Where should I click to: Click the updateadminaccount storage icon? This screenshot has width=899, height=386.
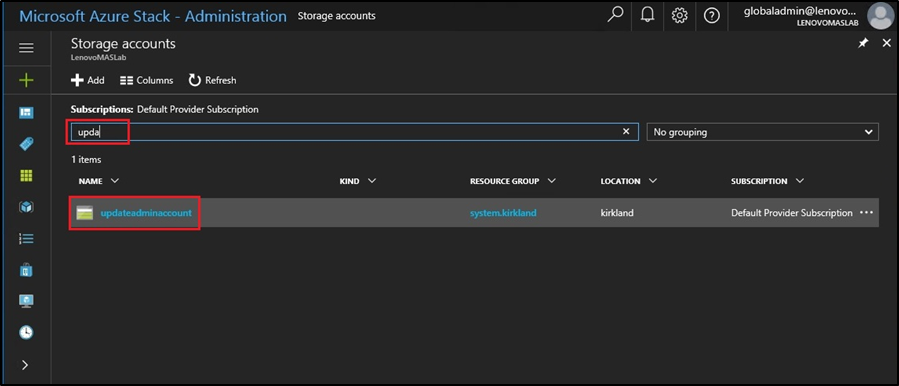pos(85,213)
